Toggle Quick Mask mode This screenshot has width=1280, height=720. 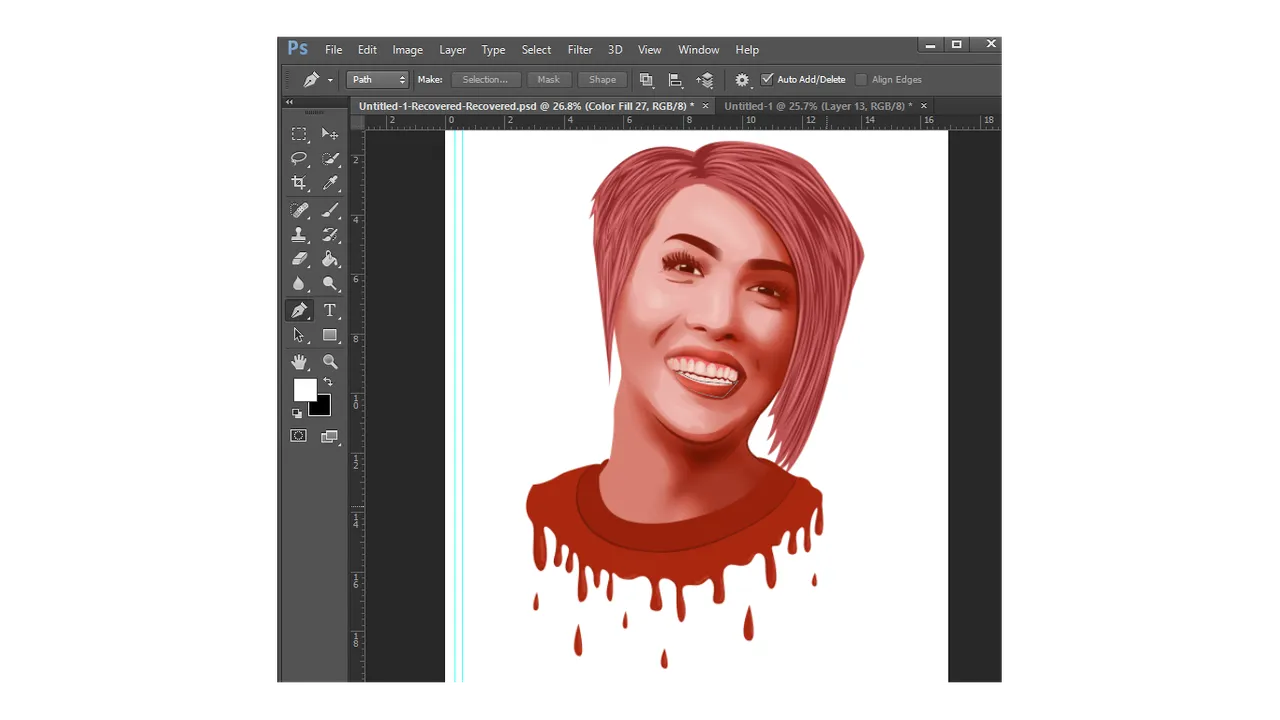tap(299, 436)
